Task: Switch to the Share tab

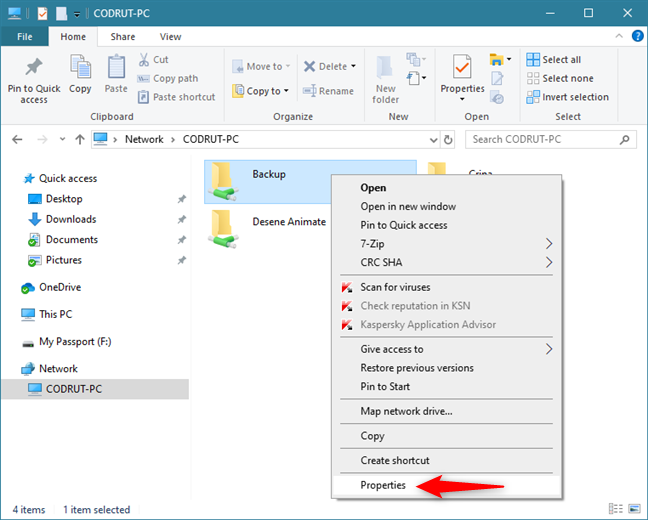Action: tap(123, 37)
